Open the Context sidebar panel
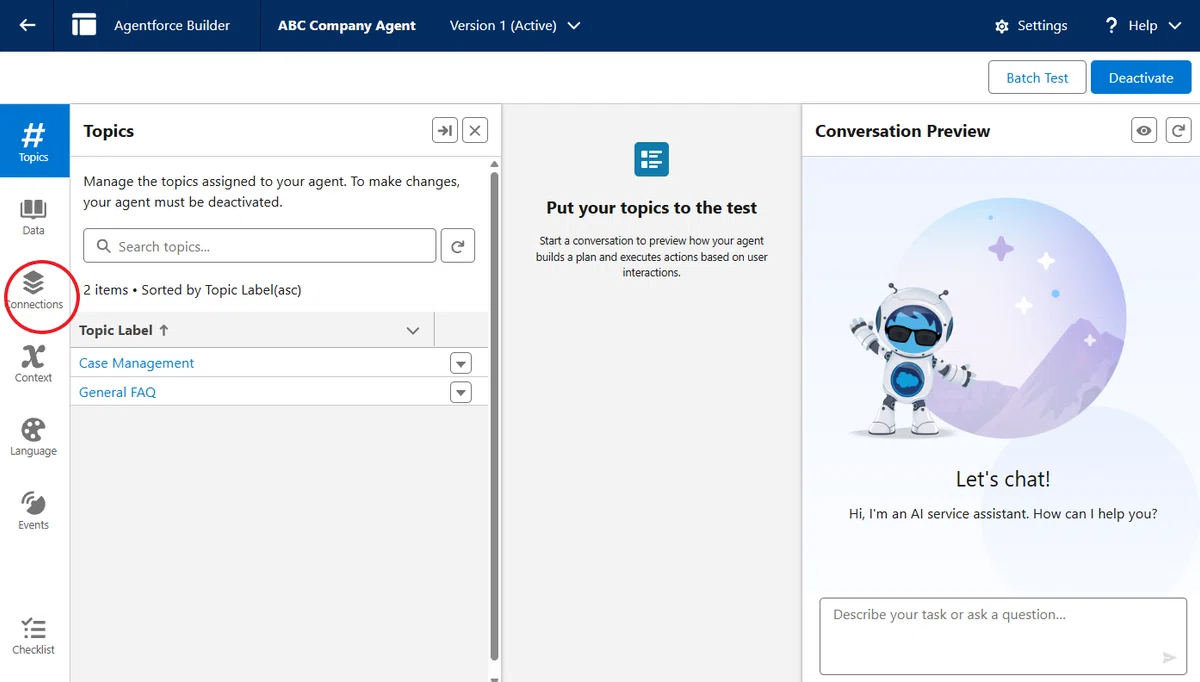Image resolution: width=1200 pixels, height=682 pixels. click(x=34, y=363)
